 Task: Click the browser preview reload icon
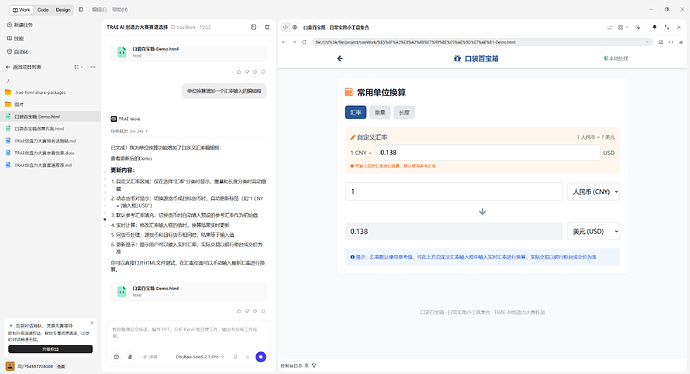304,42
